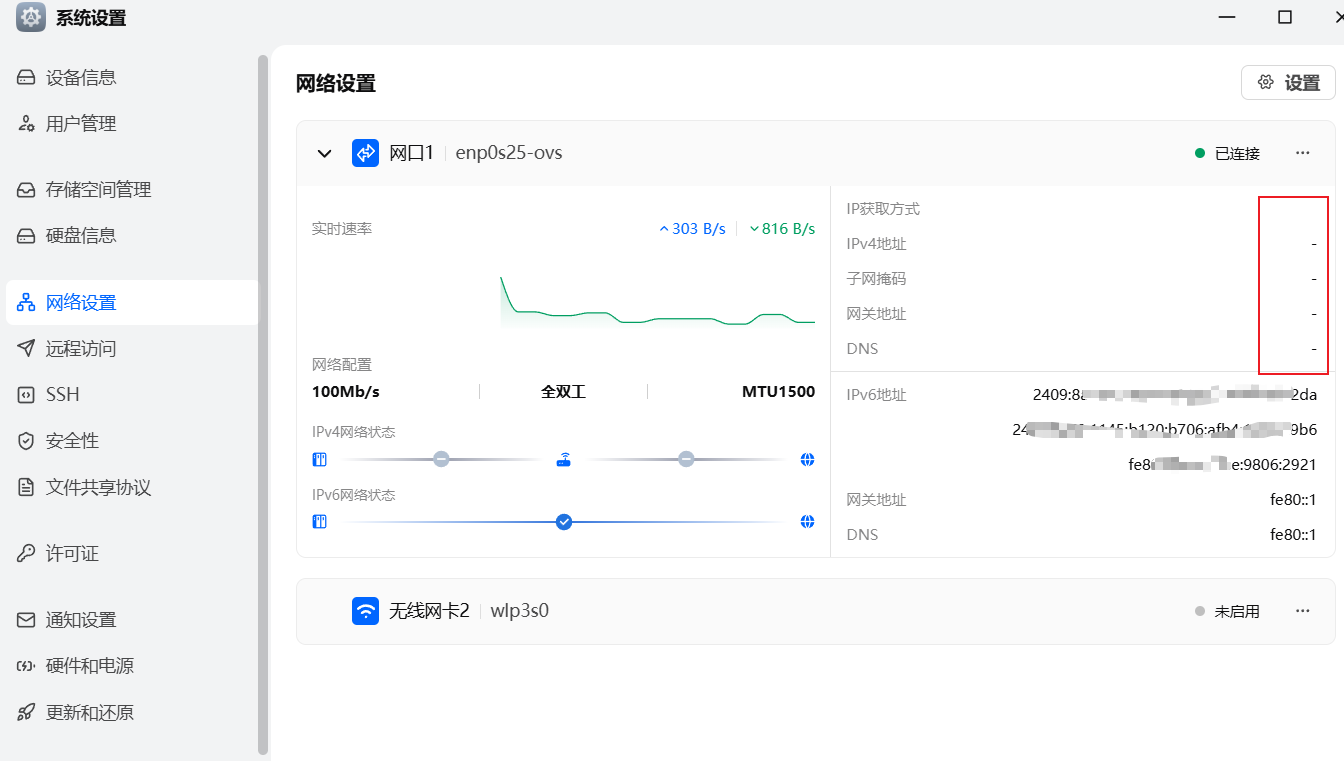
Task: Click the 设置 button at top right
Action: [1288, 83]
